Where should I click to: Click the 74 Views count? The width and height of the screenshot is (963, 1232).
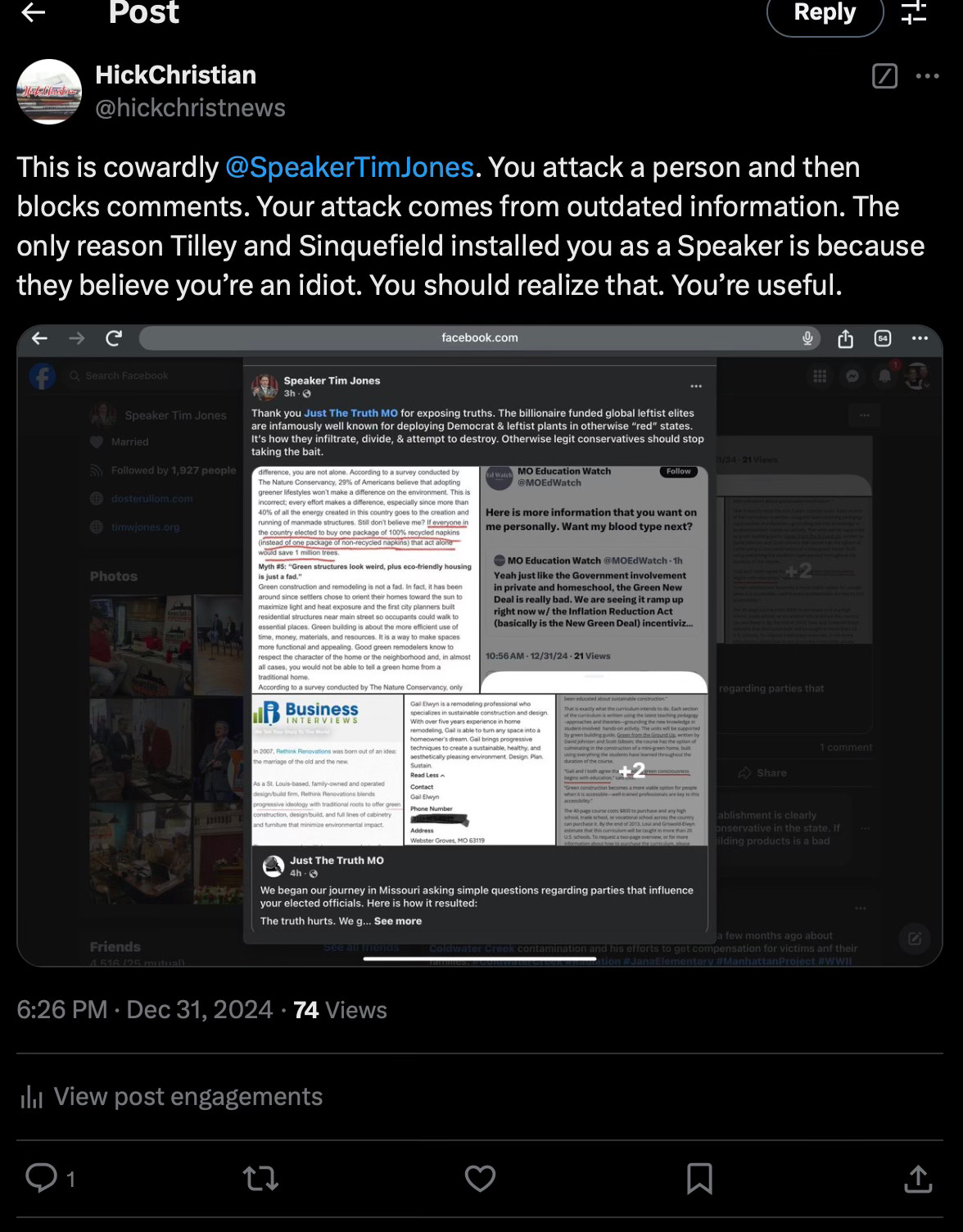[x=340, y=1009]
